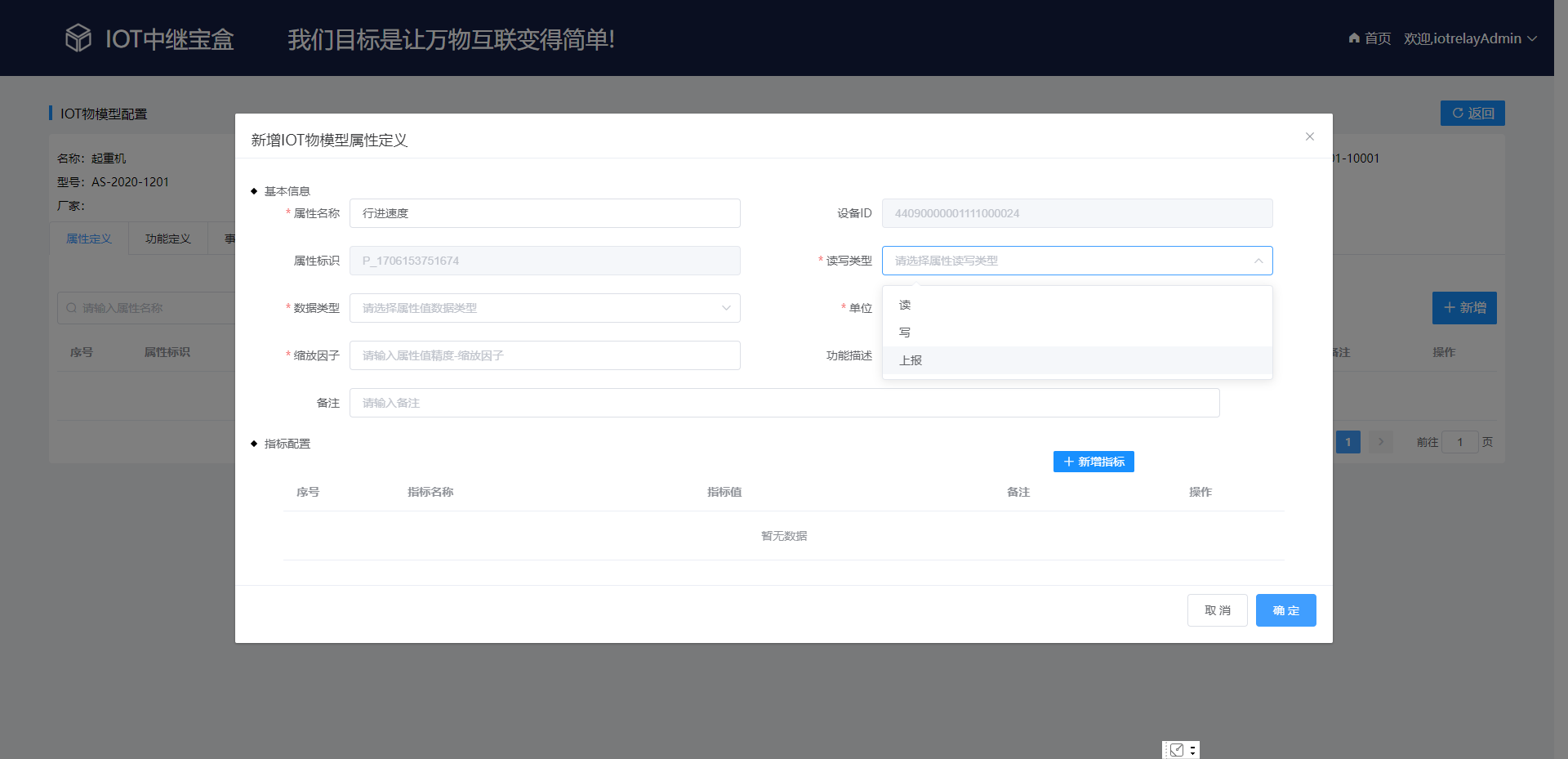The width and height of the screenshot is (1568, 759).
Task: Click page number 1 in pagination
Action: [1348, 442]
